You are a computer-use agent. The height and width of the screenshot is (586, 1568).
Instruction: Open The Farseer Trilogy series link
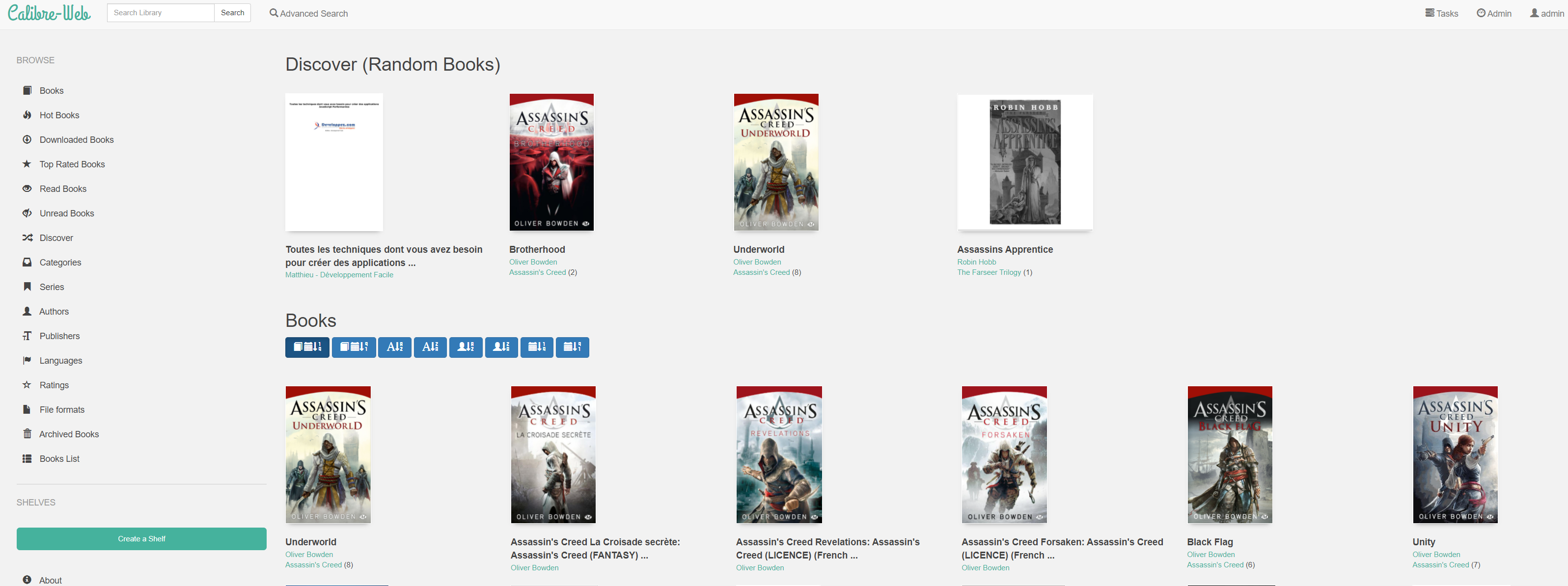[989, 272]
